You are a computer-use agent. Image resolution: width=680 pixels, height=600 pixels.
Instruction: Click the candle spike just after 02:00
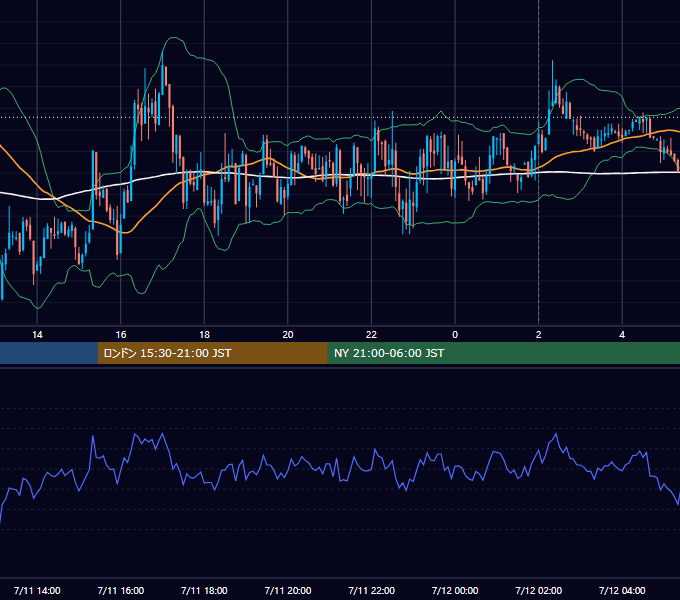[552, 82]
